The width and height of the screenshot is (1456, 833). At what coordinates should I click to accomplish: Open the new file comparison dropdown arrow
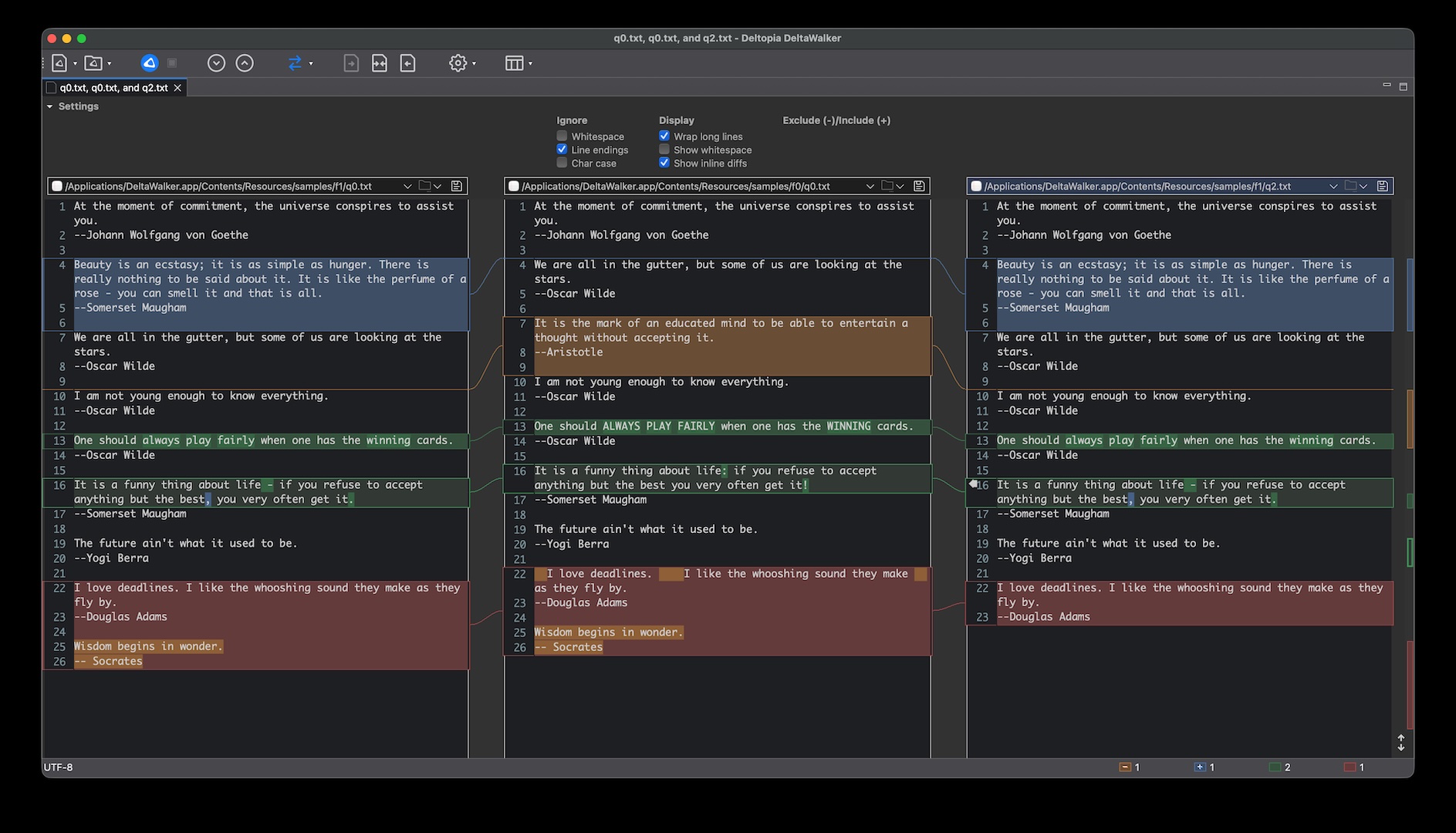(75, 64)
